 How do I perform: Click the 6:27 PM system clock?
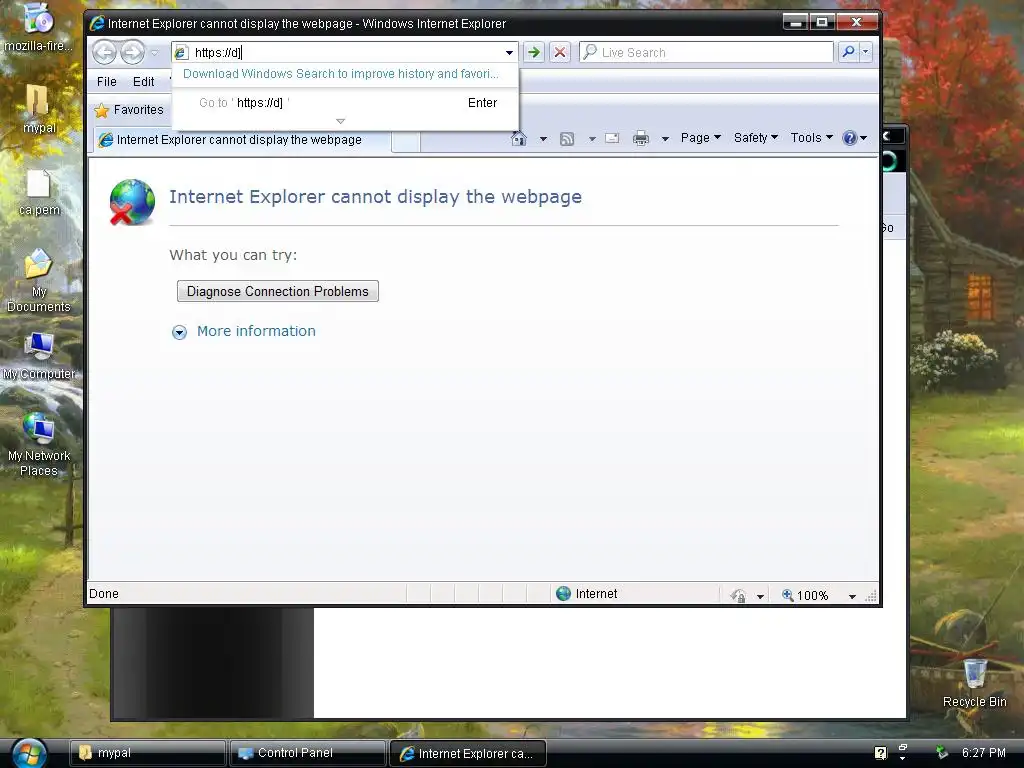[x=984, y=753]
